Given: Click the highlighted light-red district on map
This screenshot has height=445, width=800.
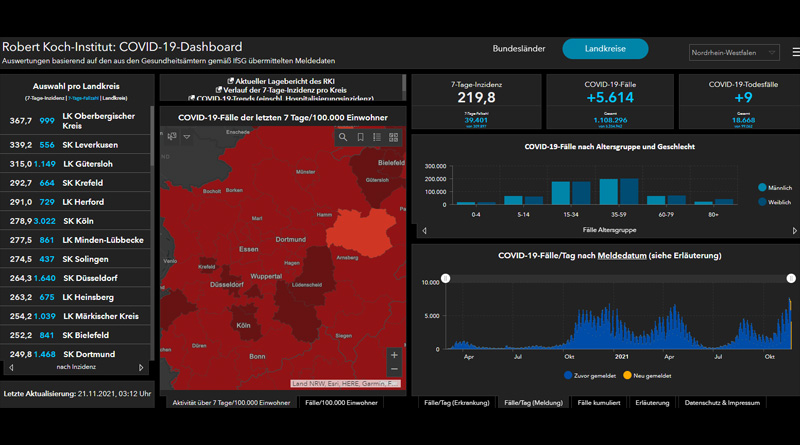Looking at the screenshot, I should 361,231.
